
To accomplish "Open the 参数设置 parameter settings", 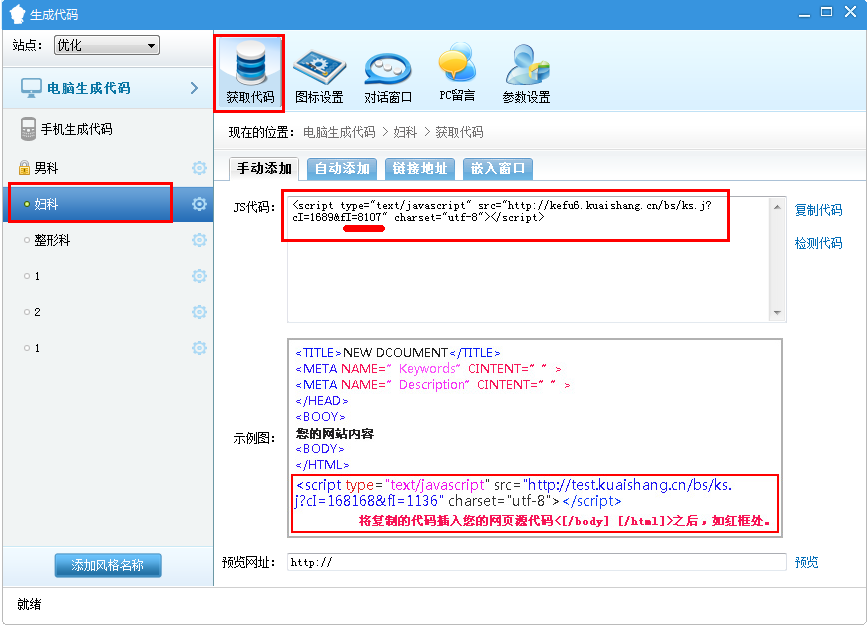I will (x=526, y=75).
